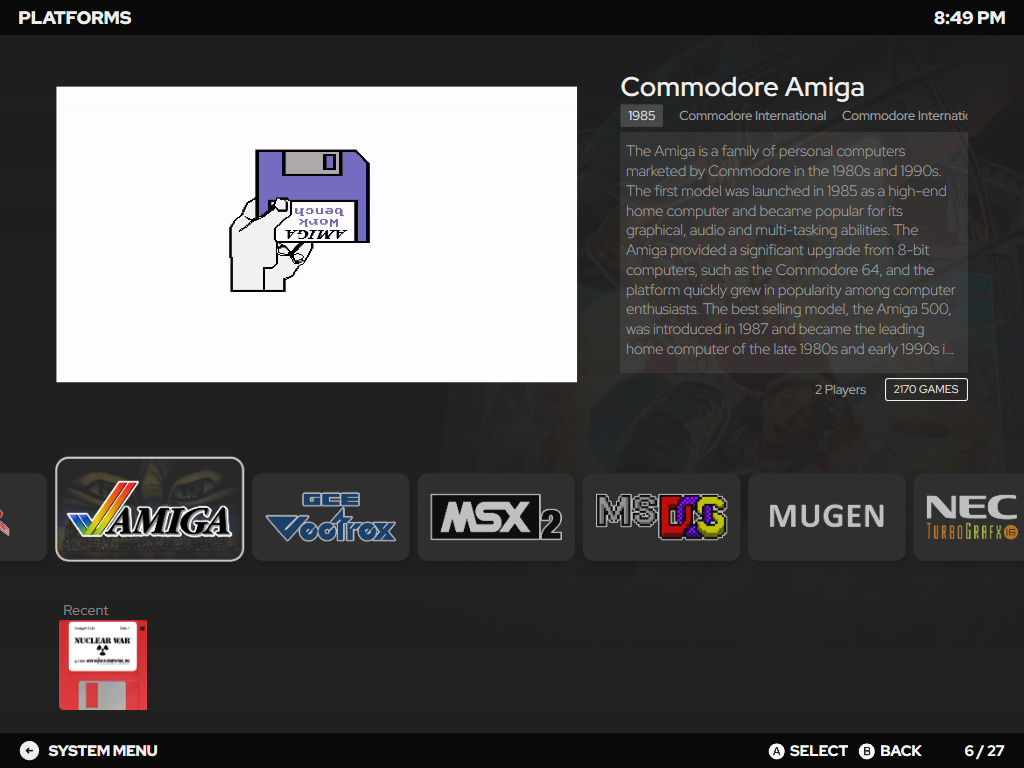Click the SELECT action label
The height and width of the screenshot is (768, 1024).
pyautogui.click(x=818, y=751)
